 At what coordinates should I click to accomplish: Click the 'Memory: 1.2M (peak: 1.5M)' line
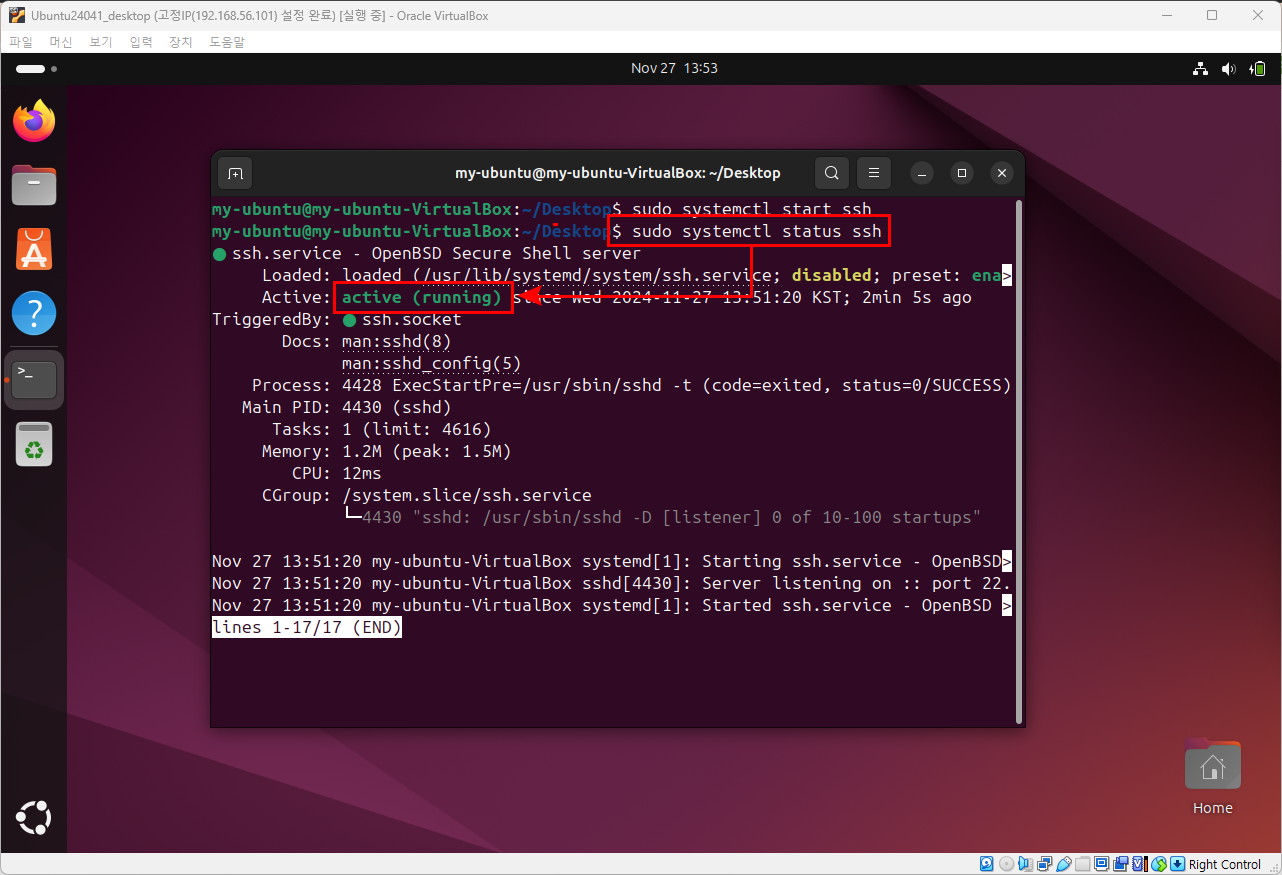[387, 452]
